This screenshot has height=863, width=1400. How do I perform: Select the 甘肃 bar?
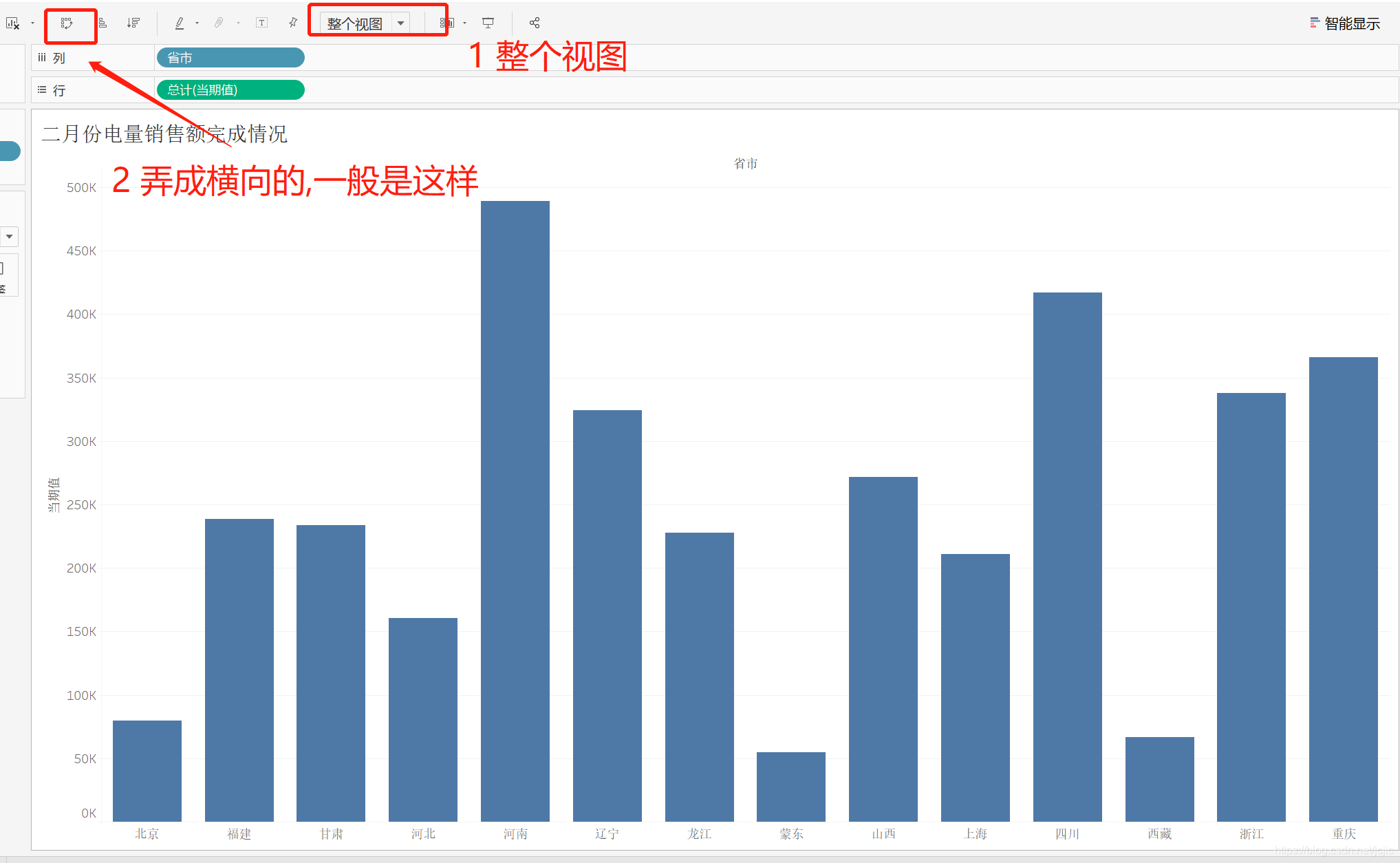coord(331,673)
